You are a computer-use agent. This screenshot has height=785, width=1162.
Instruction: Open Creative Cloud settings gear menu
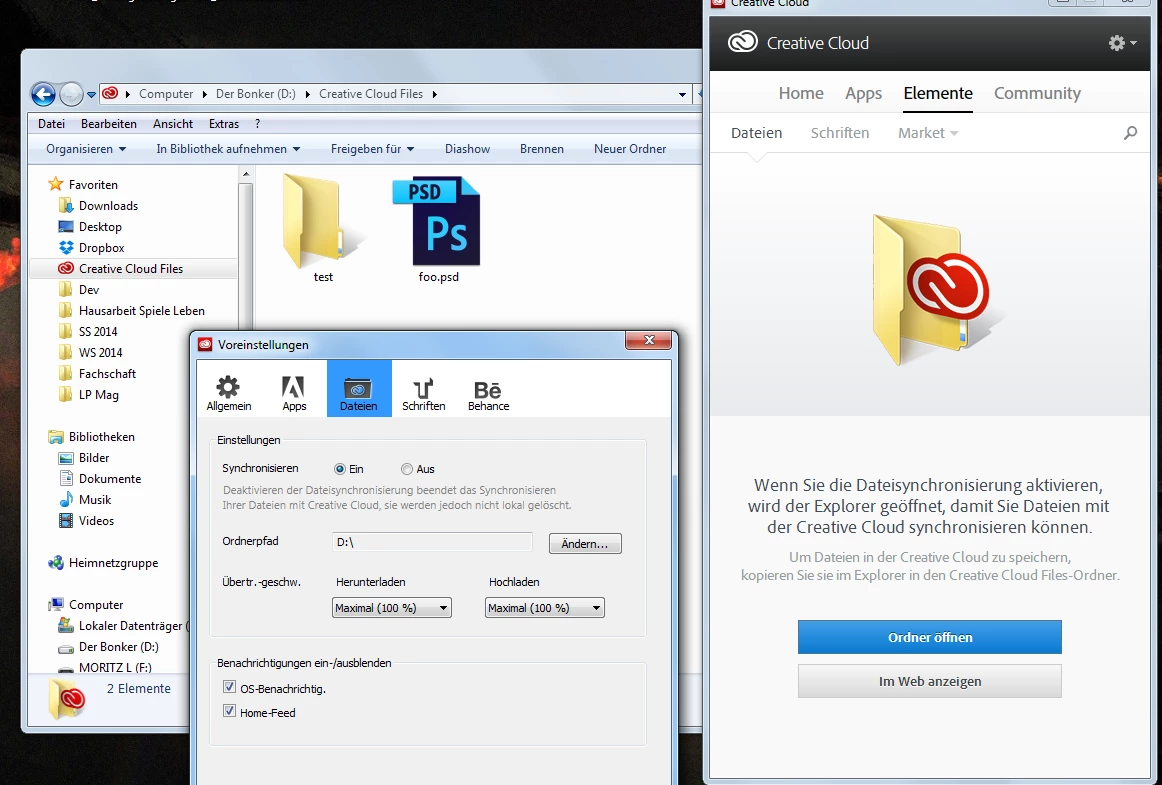[1122, 43]
